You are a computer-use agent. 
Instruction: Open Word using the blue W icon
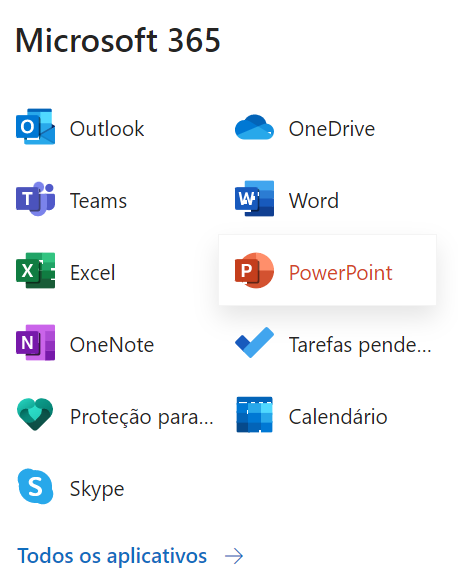click(254, 198)
